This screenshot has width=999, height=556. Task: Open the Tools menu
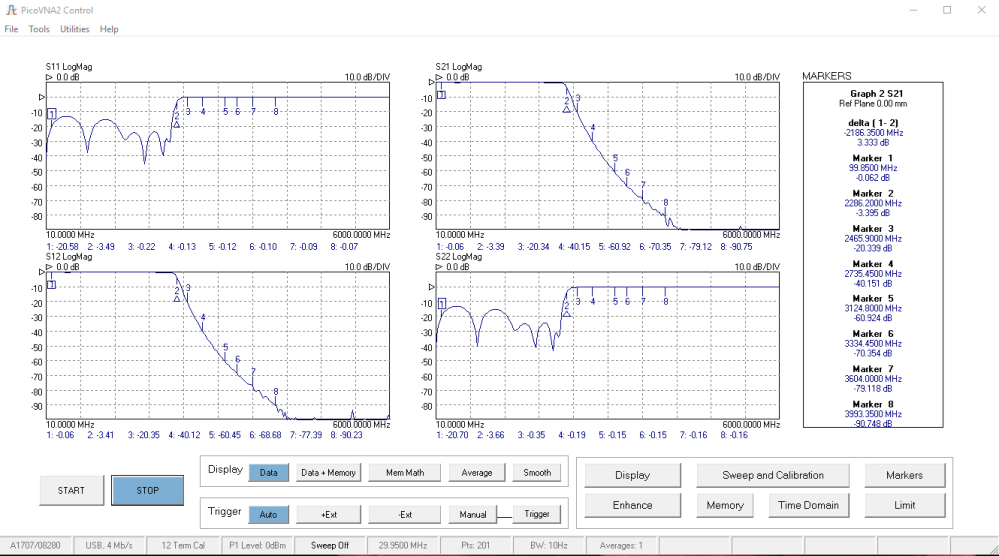[x=39, y=29]
